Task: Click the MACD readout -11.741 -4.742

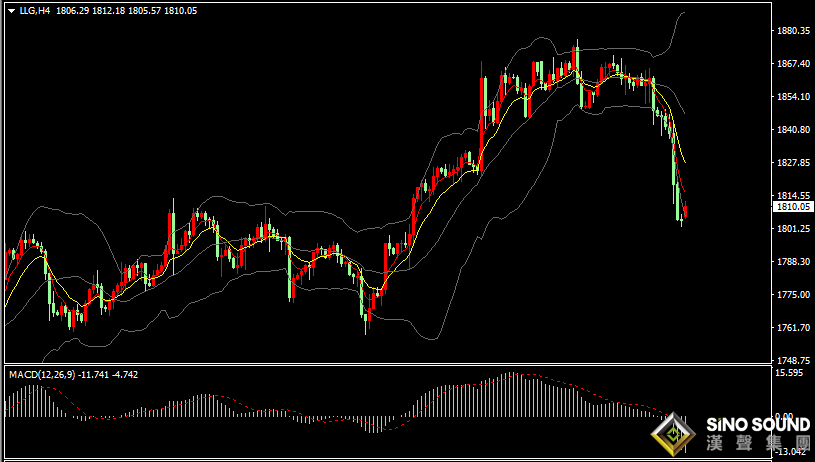Action: coord(109,375)
